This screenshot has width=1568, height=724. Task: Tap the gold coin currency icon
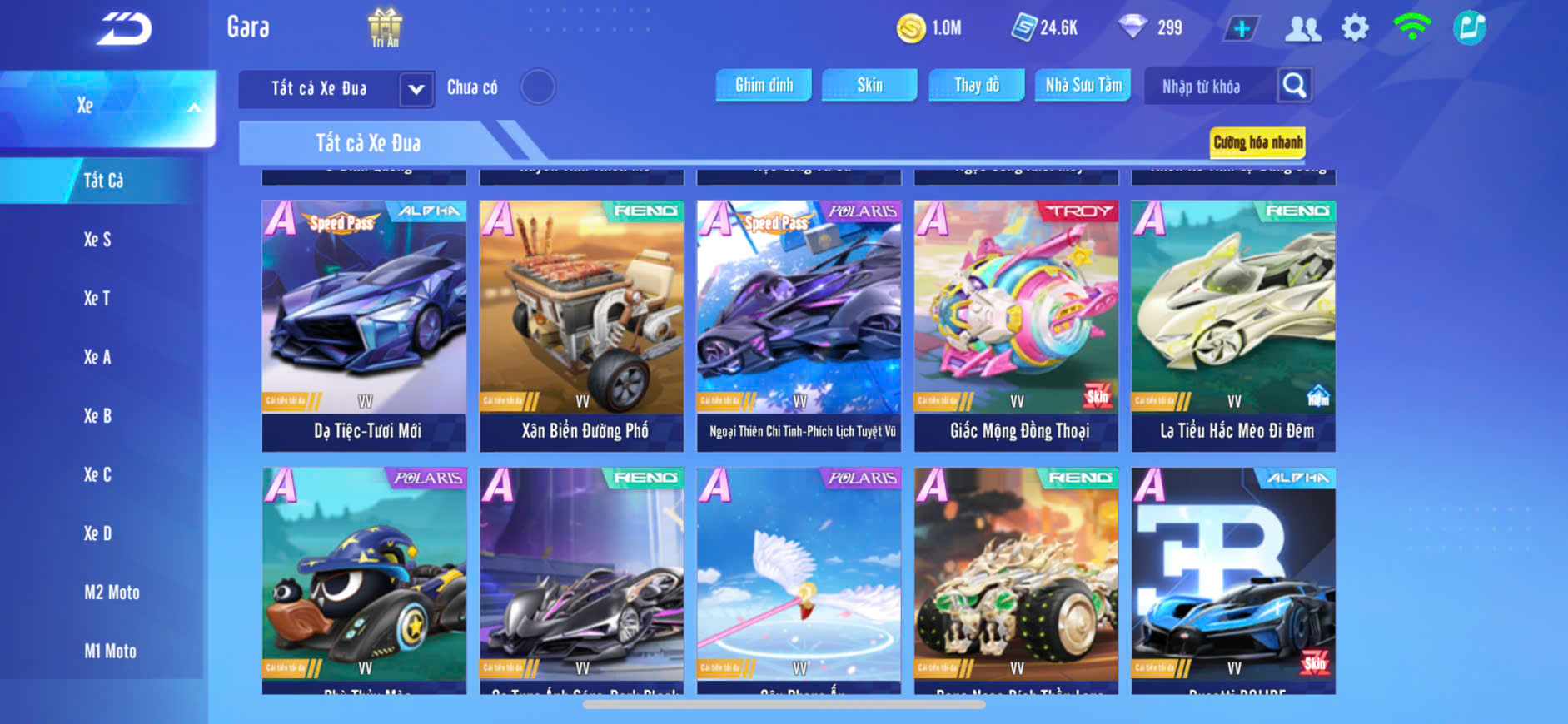pyautogui.click(x=911, y=28)
